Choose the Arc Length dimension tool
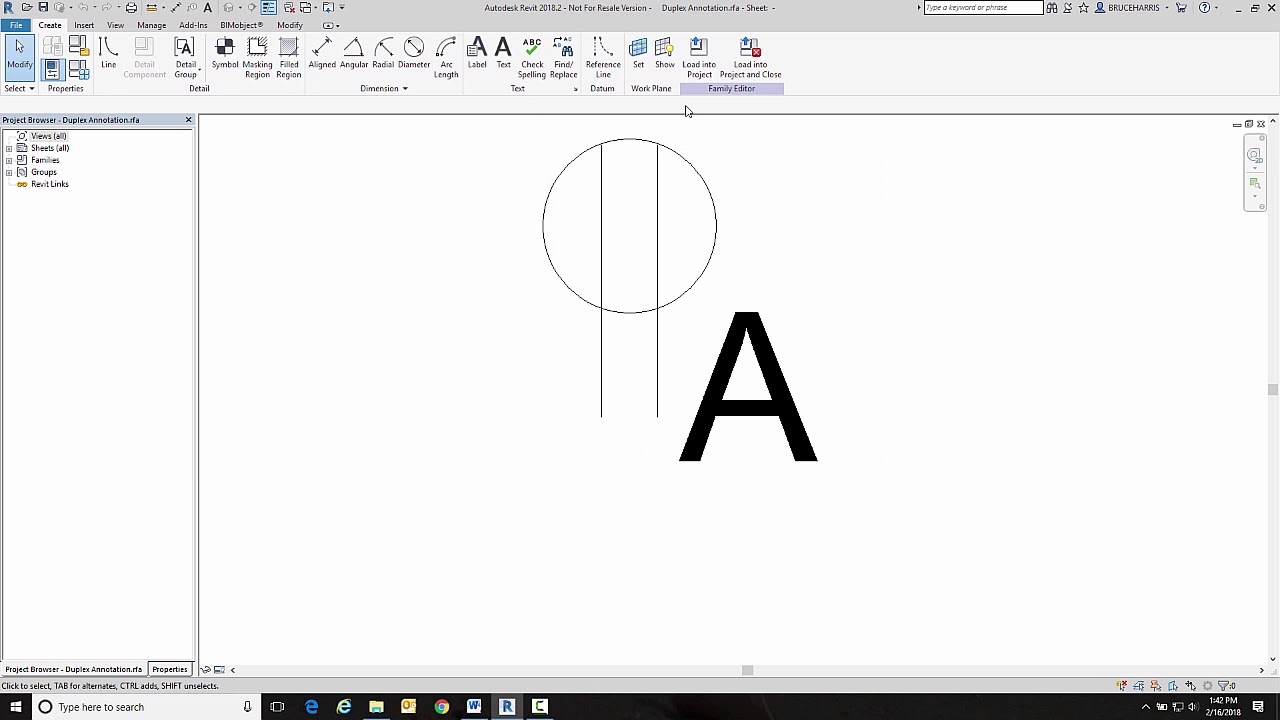Screen dimensions: 1280x720 point(446,58)
